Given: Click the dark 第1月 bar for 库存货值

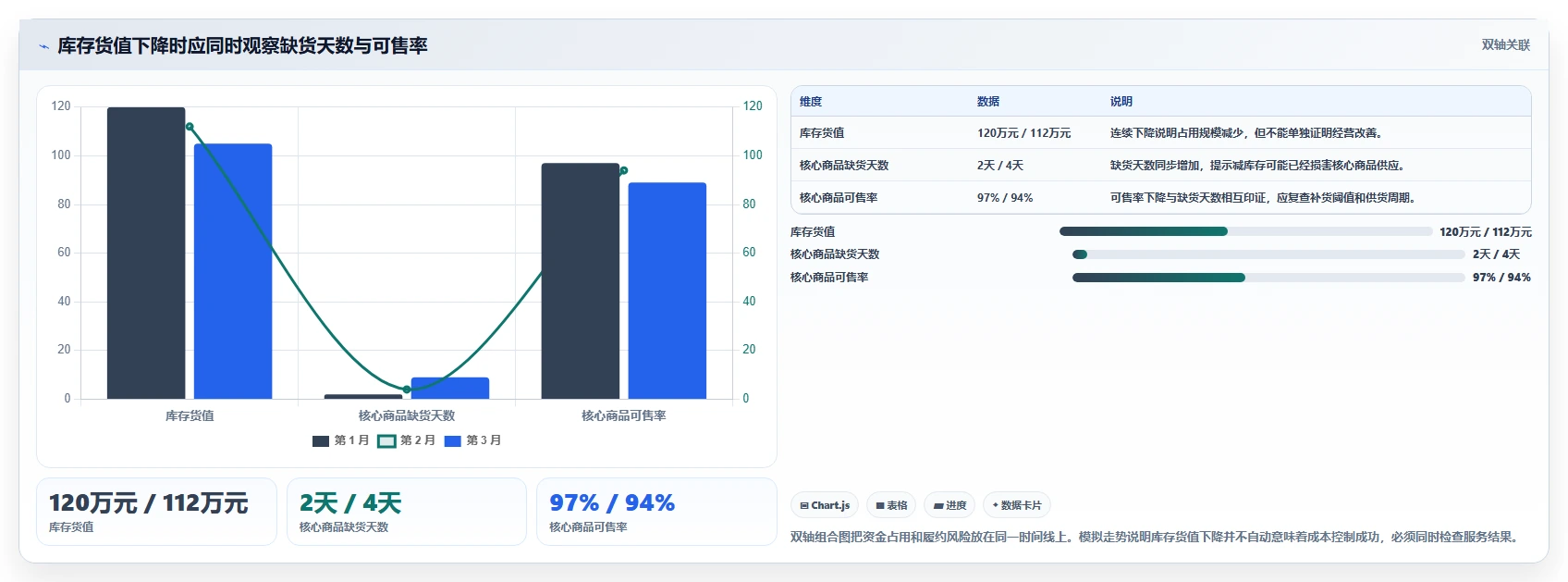Looking at the screenshot, I should point(146,253).
